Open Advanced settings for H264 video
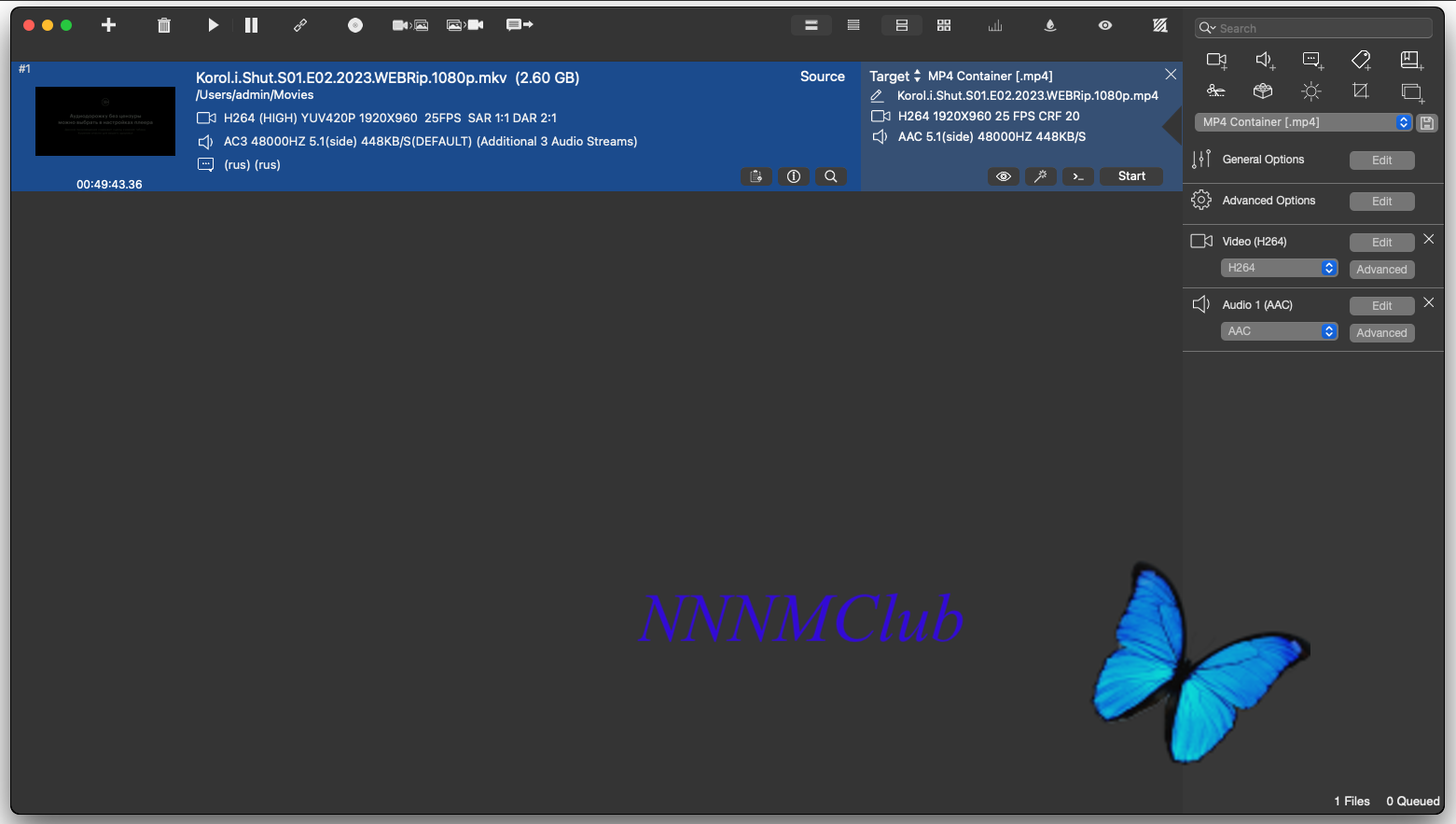Image resolution: width=1456 pixels, height=824 pixels. pos(1381,270)
